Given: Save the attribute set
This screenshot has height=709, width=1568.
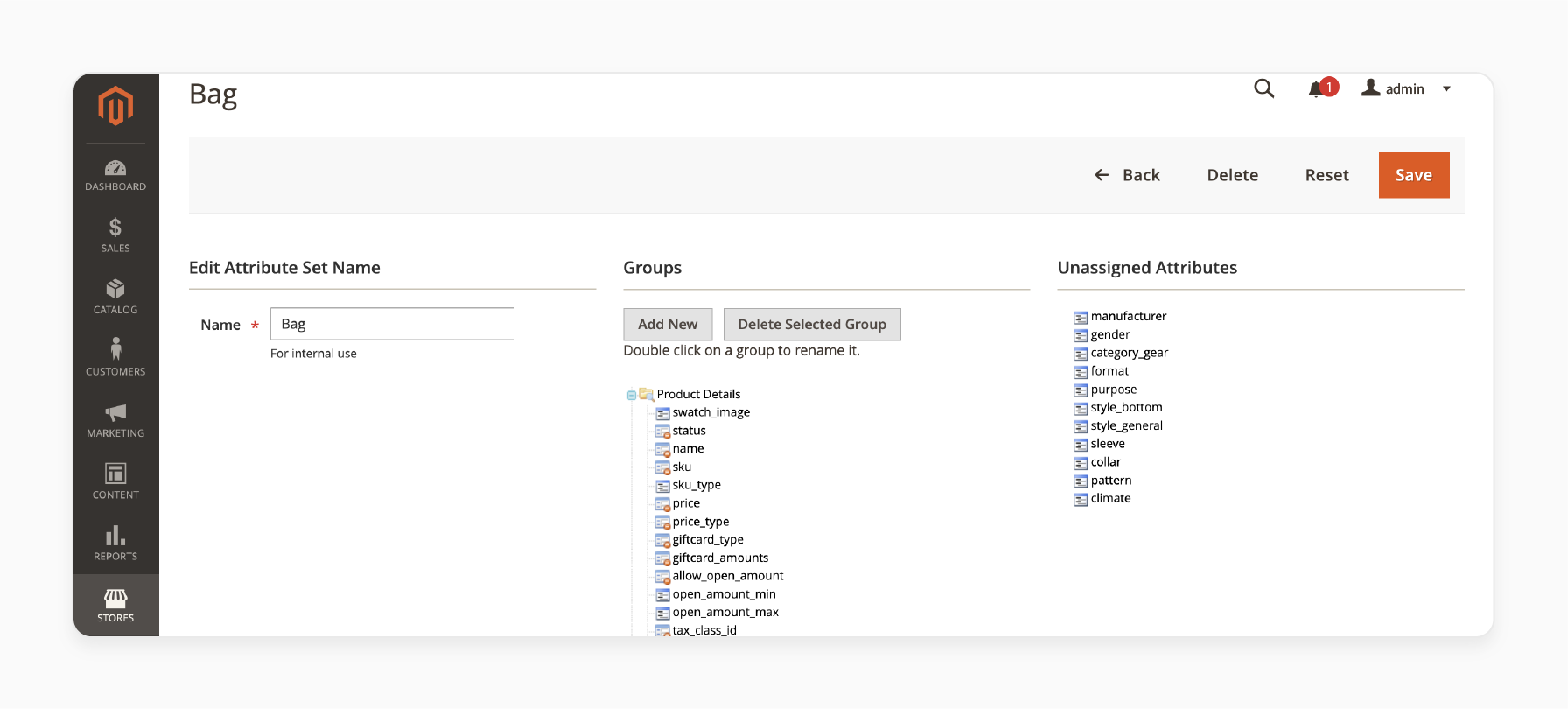Looking at the screenshot, I should tap(1414, 175).
